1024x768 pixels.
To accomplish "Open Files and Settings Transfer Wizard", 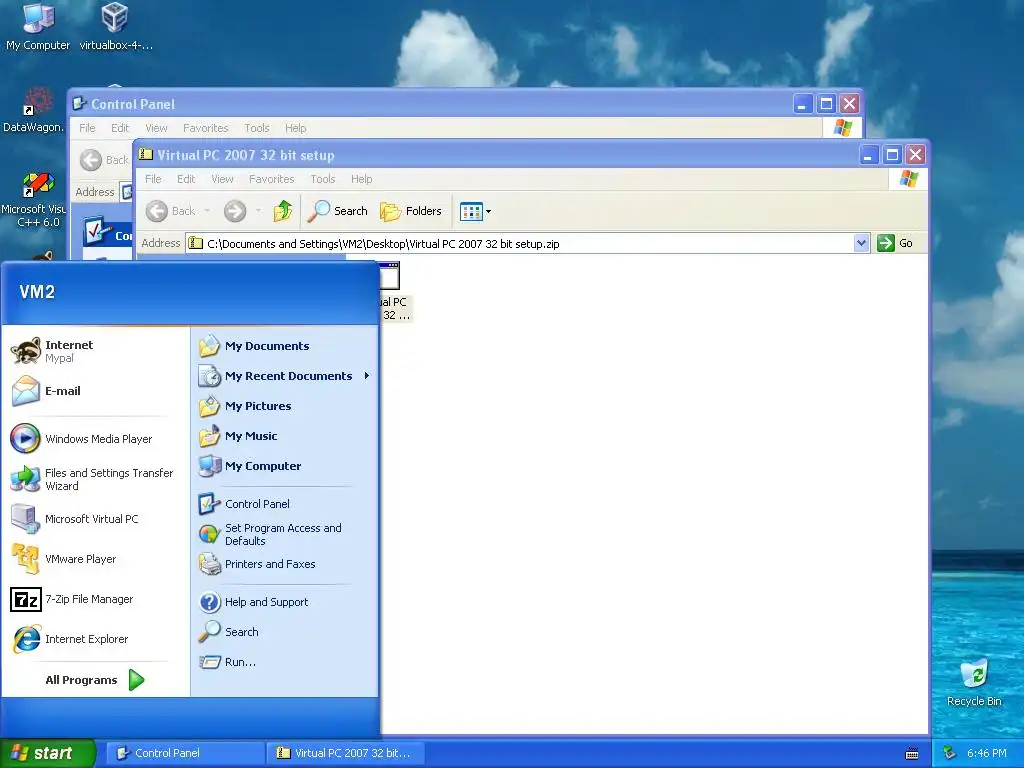I will [95, 479].
